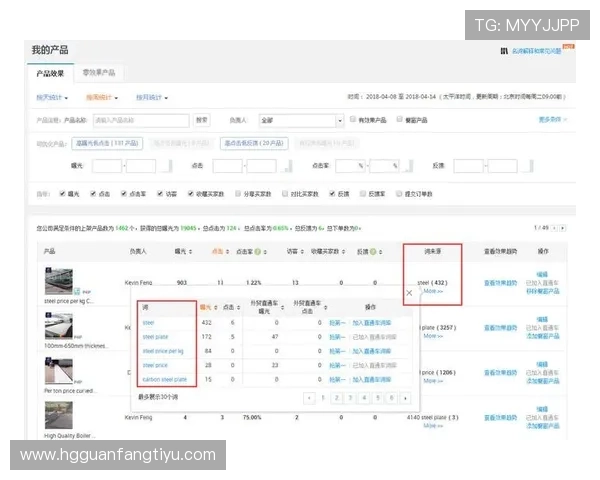Open High Quality Boiler product thumbnail
The image size is (600, 480).
[59, 416]
